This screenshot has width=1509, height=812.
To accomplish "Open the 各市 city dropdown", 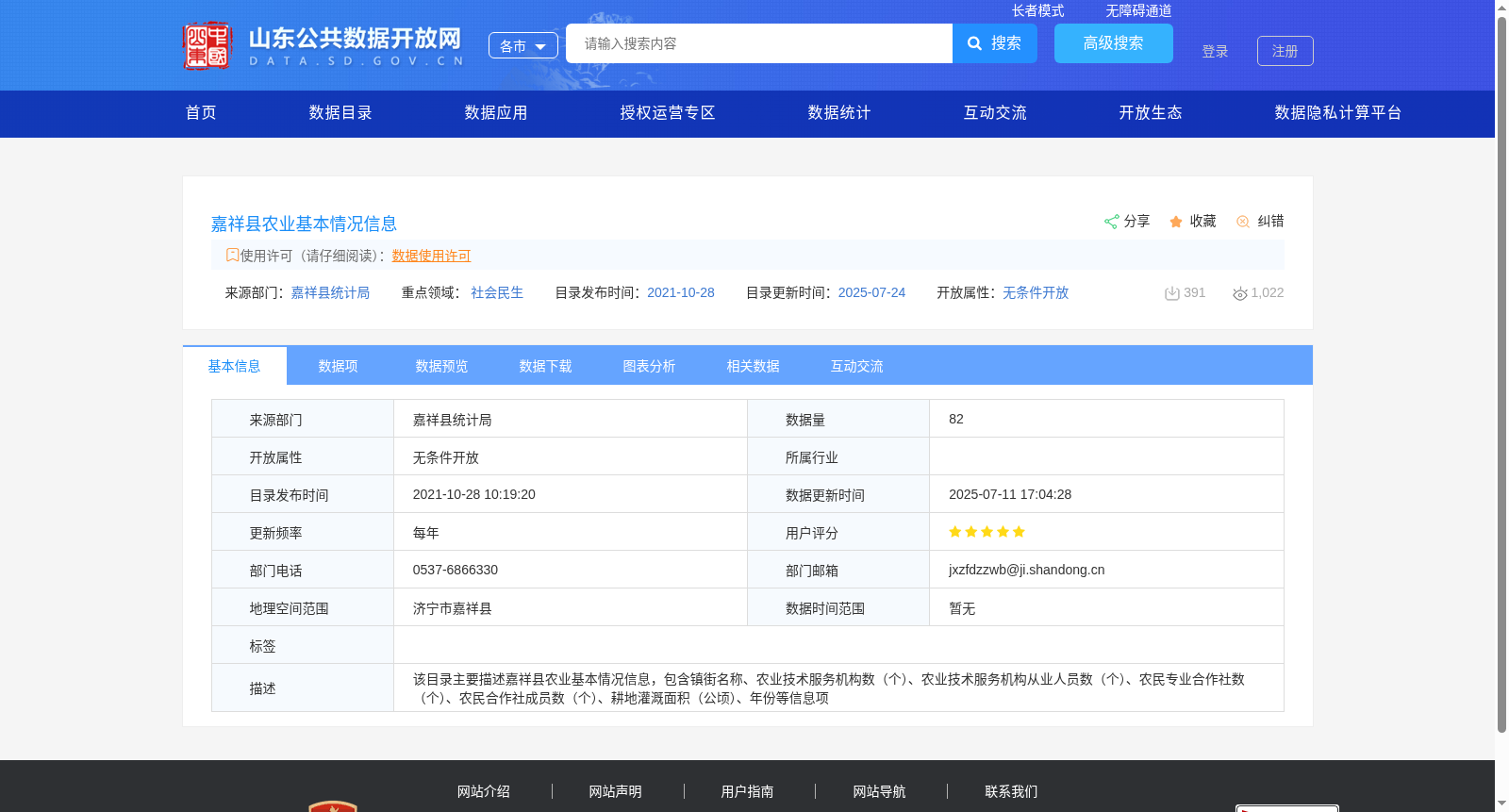I will tap(523, 45).
